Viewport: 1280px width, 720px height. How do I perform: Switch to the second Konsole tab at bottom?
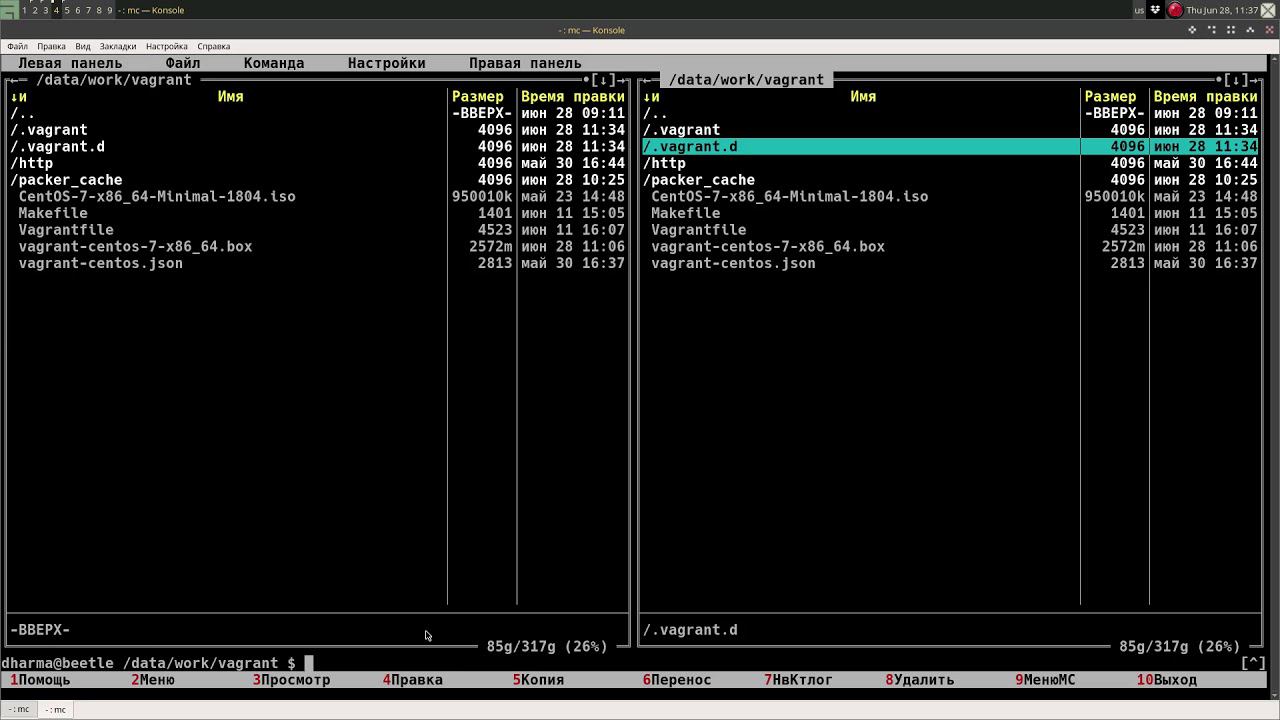pos(55,710)
